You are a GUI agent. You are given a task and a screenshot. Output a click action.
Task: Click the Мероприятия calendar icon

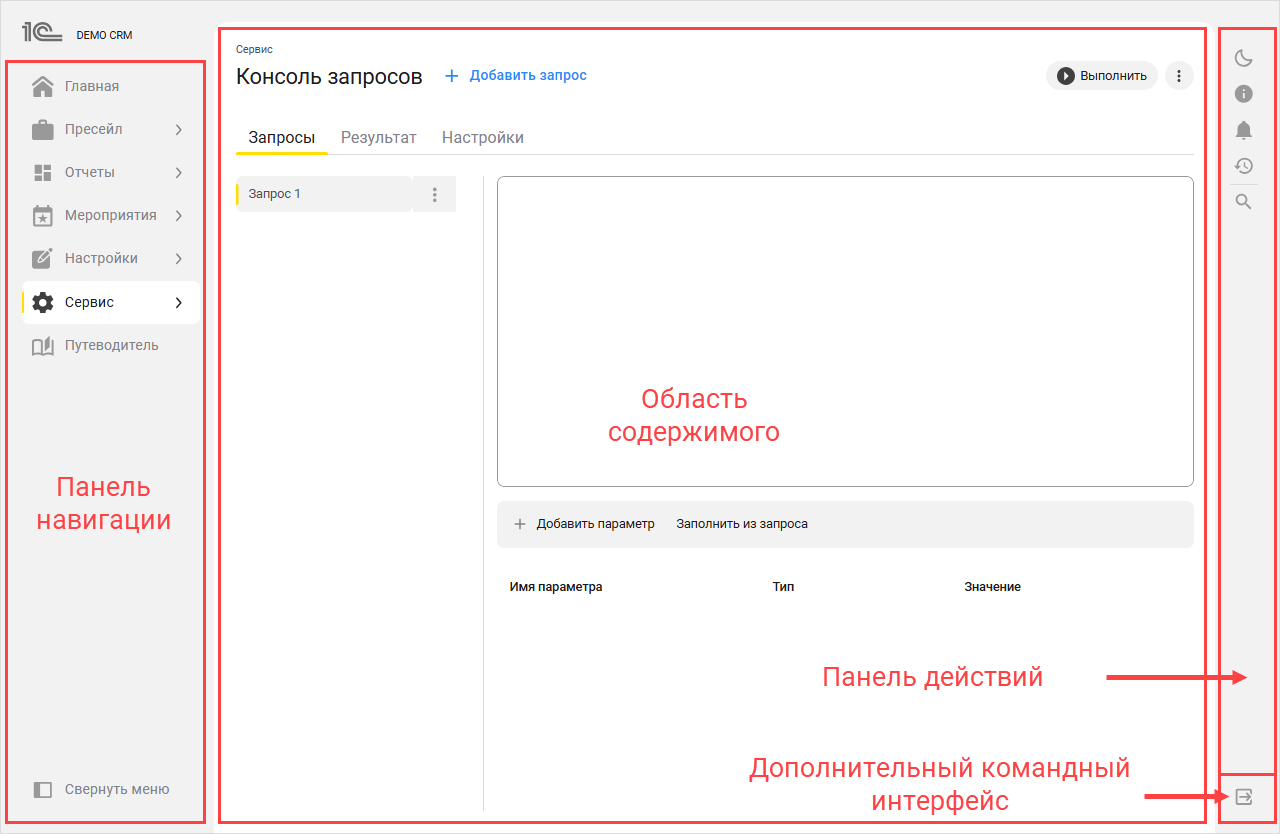42,215
